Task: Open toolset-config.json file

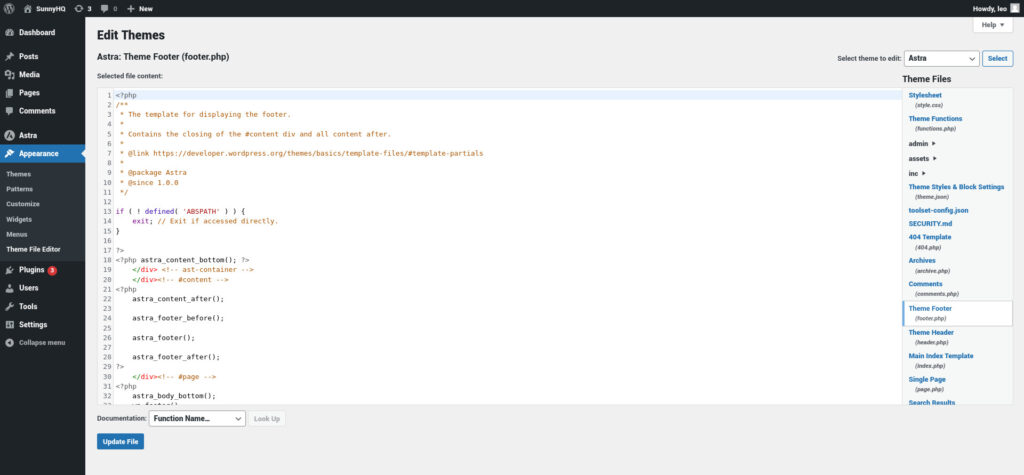Action: tap(938, 210)
